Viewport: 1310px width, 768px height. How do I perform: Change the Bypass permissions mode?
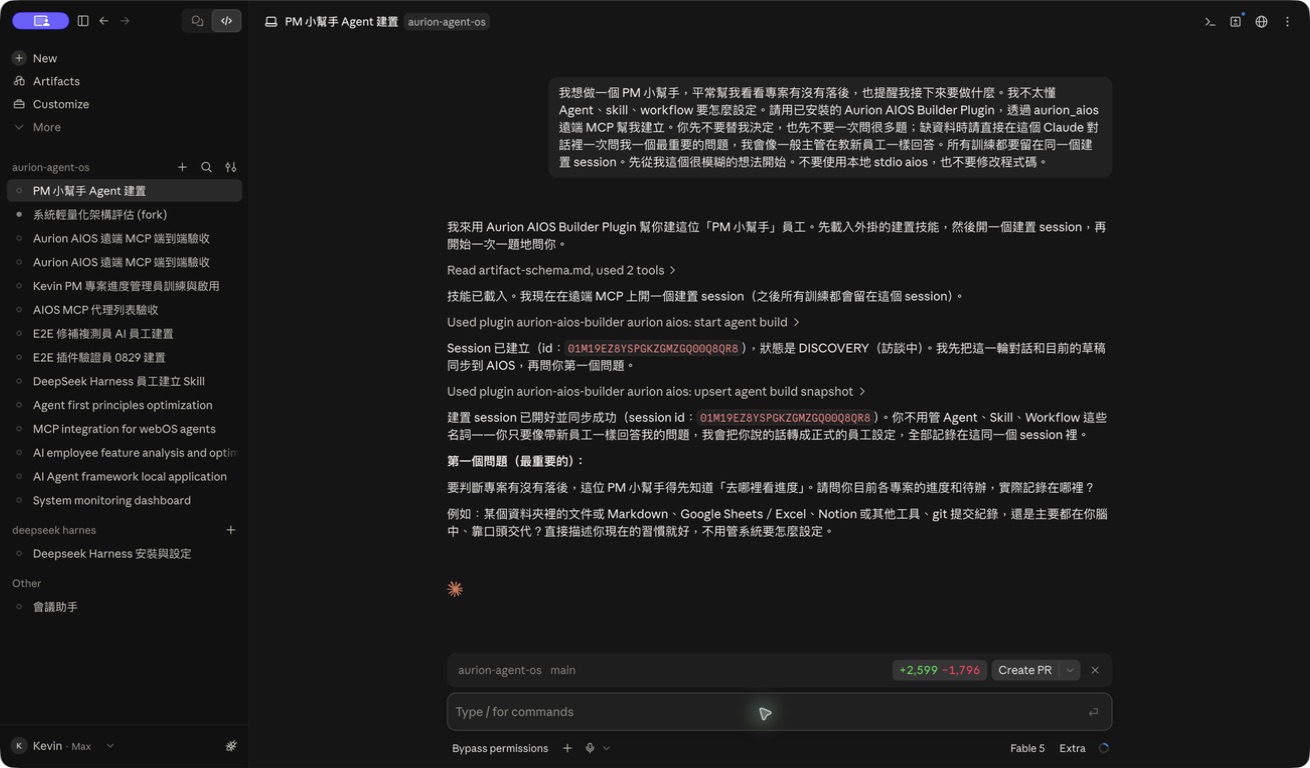pos(500,748)
